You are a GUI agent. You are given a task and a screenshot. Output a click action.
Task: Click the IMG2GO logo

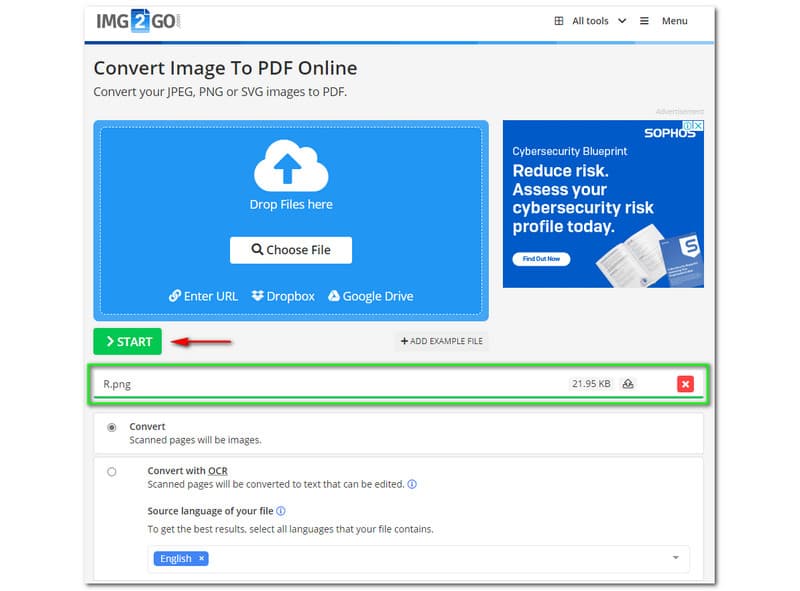[138, 21]
